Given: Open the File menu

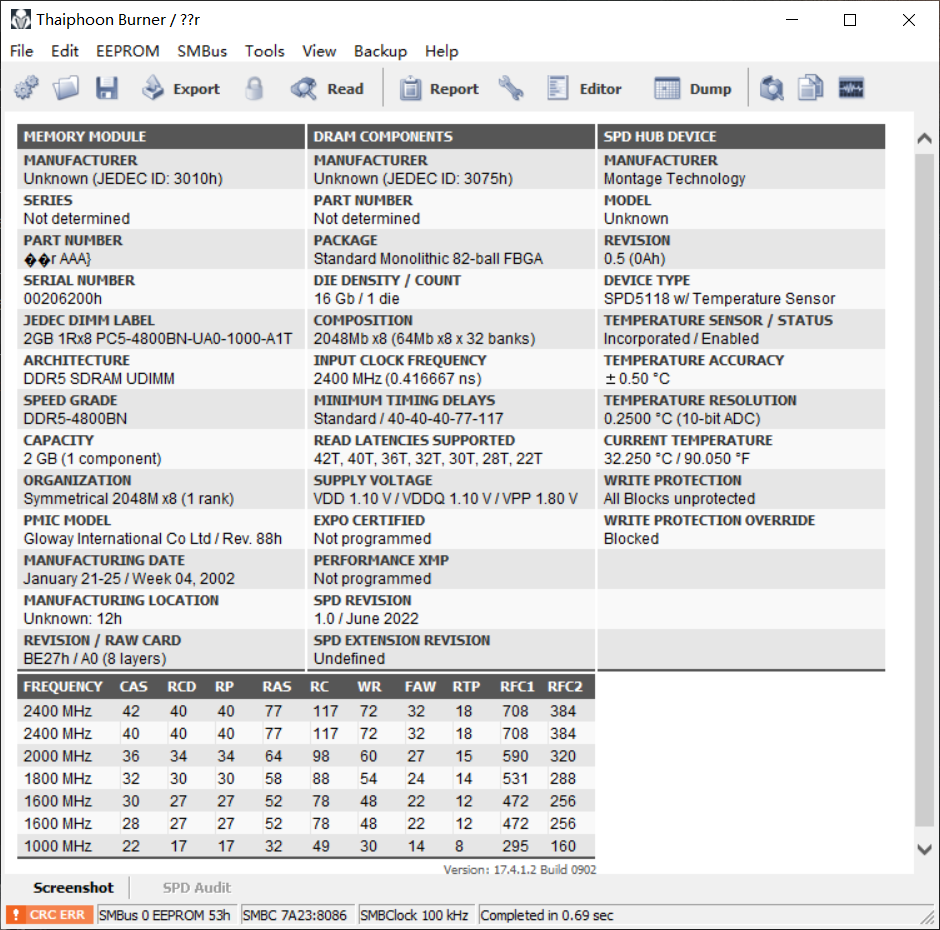Looking at the screenshot, I should pyautogui.click(x=22, y=51).
